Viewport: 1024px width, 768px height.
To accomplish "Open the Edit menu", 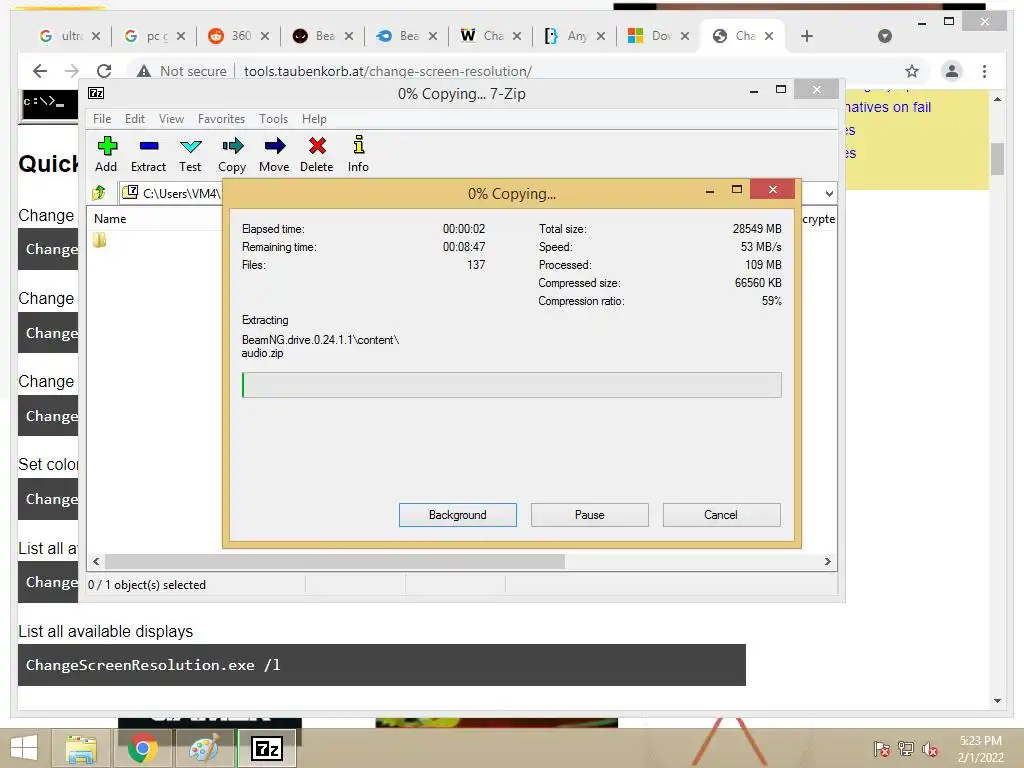I will coord(135,119).
